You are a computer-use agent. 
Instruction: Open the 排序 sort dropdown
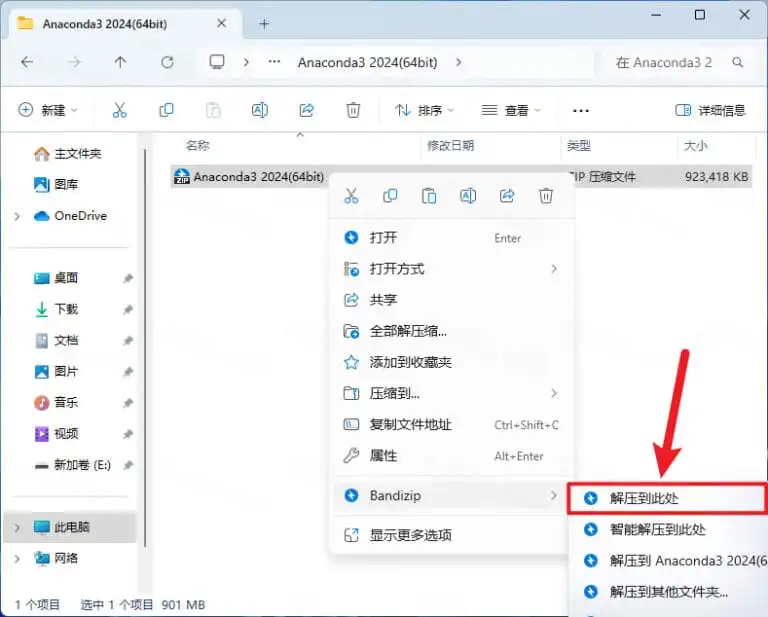point(424,110)
